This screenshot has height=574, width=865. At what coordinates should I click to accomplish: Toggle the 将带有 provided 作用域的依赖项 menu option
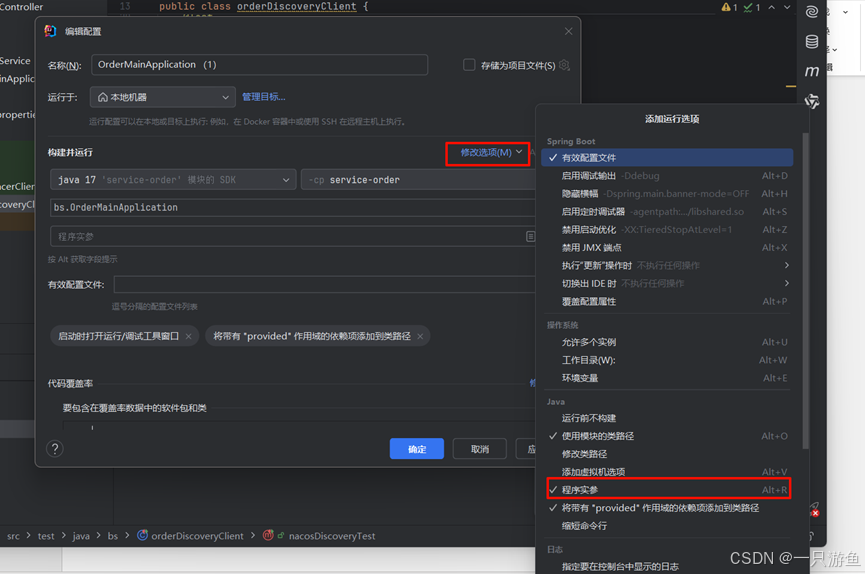[x=667, y=508]
